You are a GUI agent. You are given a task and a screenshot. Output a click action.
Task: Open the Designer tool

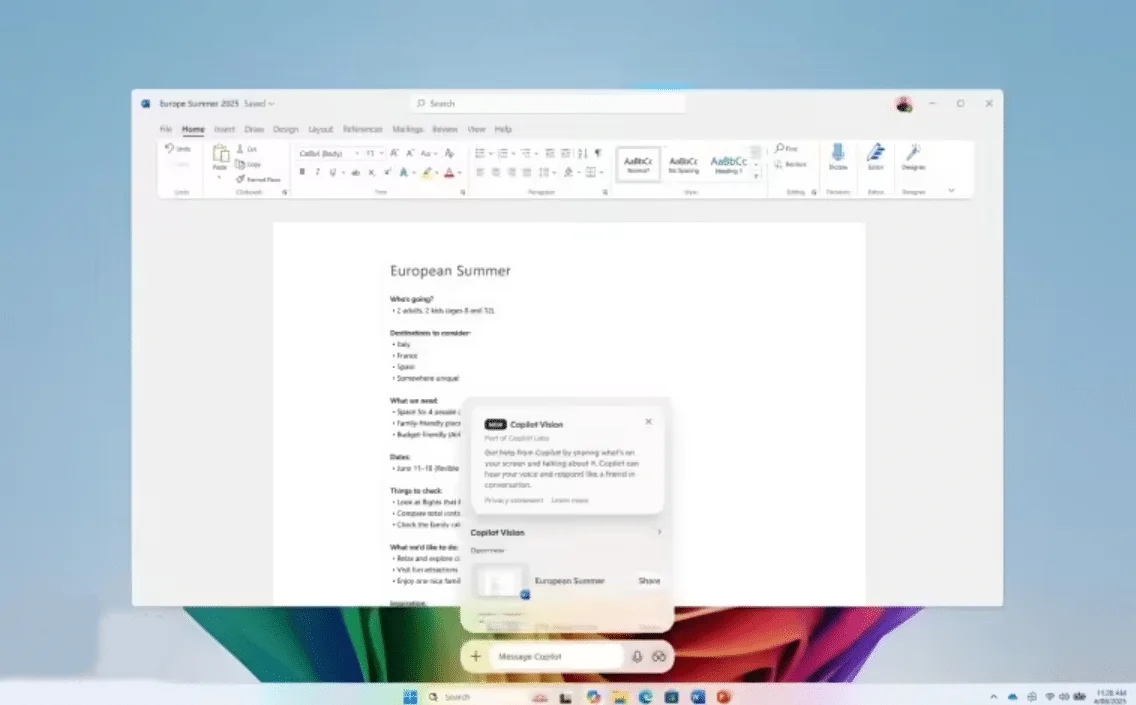pyautogui.click(x=913, y=156)
